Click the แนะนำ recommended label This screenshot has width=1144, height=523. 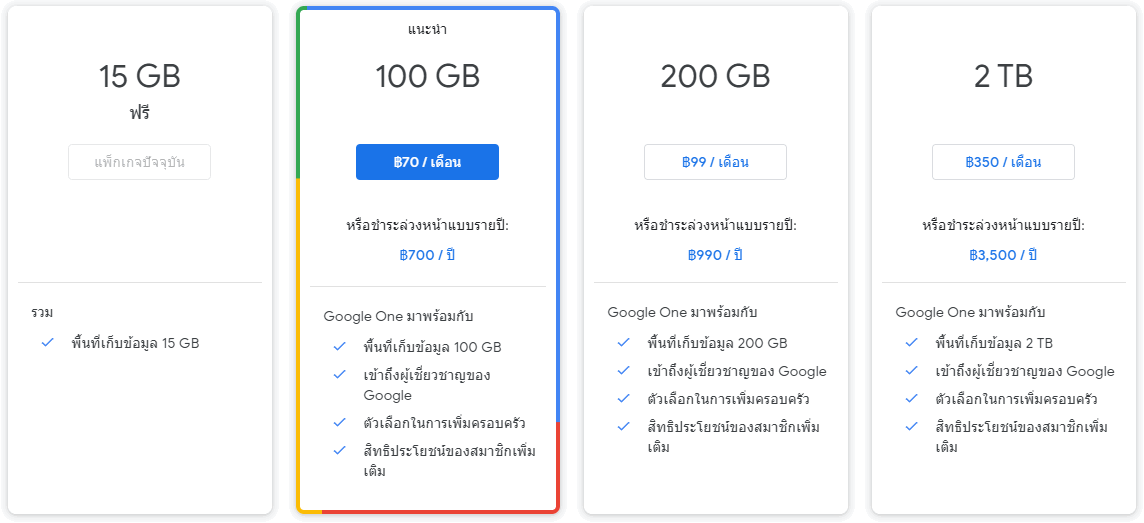pos(427,29)
